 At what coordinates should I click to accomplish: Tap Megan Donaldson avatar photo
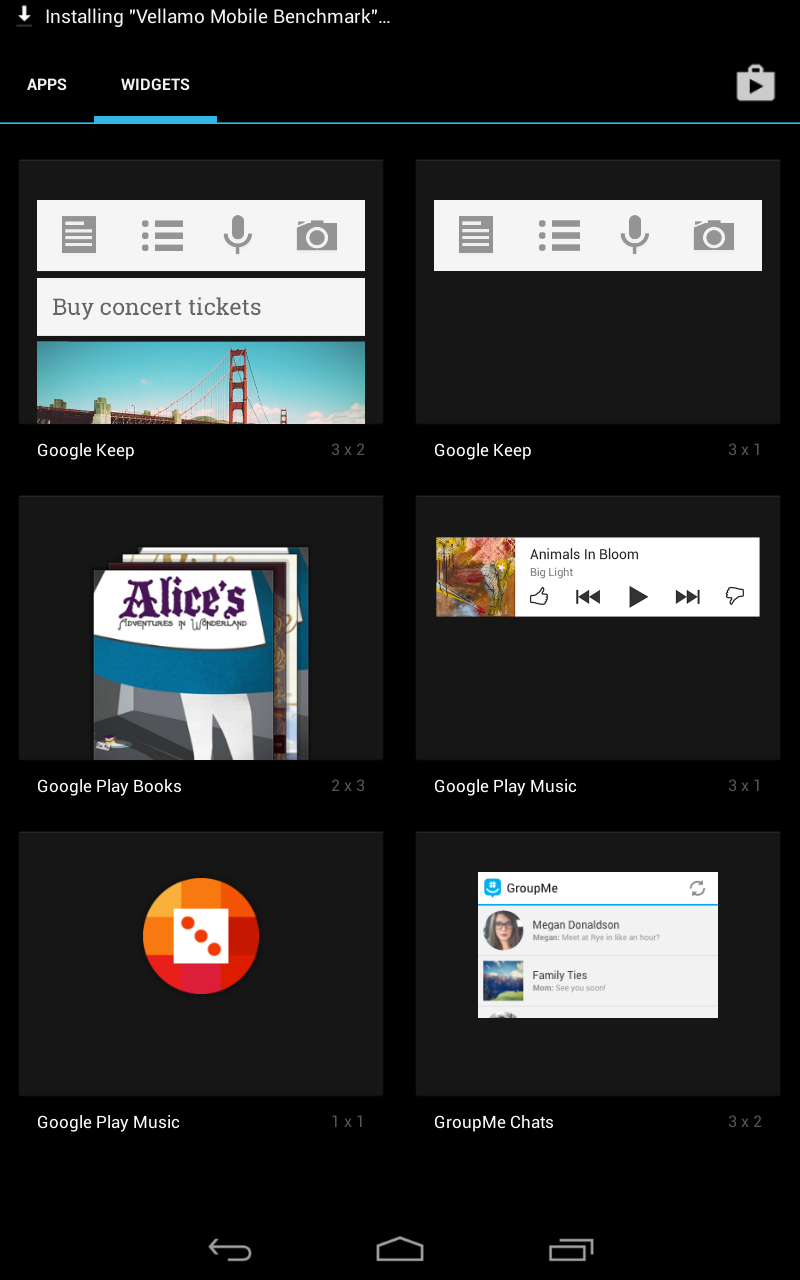point(503,930)
